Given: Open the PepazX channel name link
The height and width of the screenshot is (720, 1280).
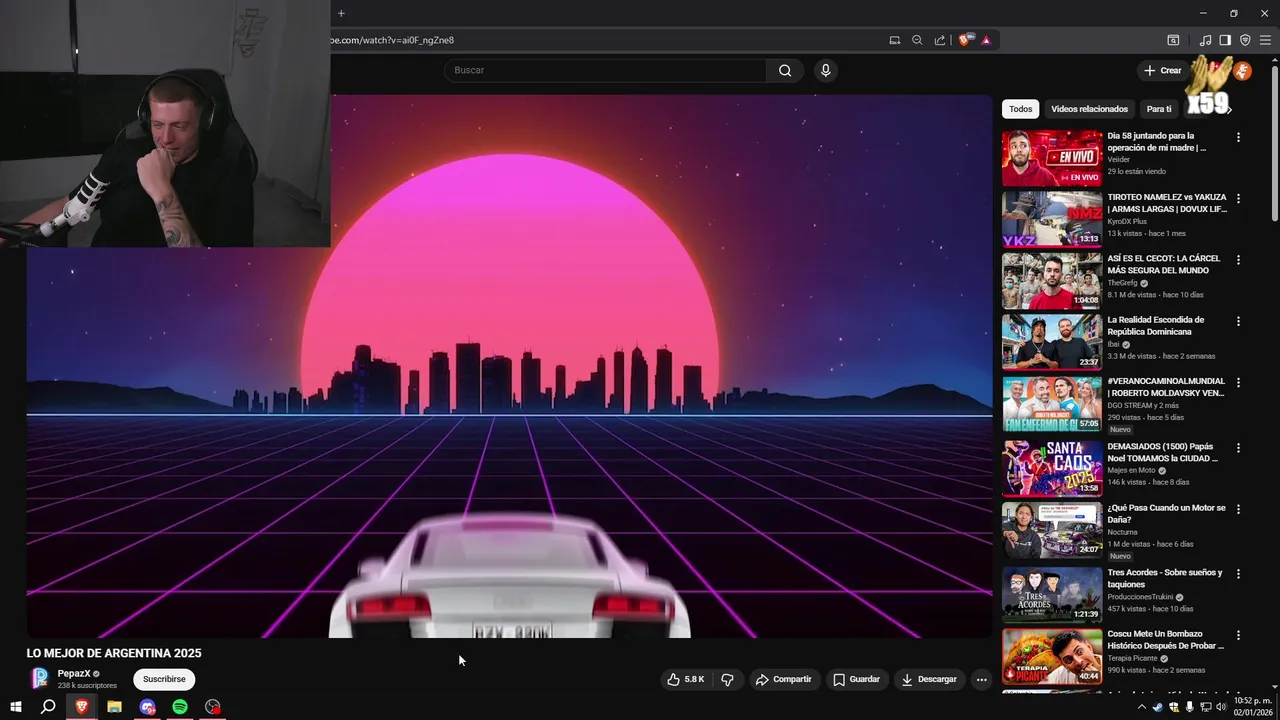Looking at the screenshot, I should click(x=74, y=674).
